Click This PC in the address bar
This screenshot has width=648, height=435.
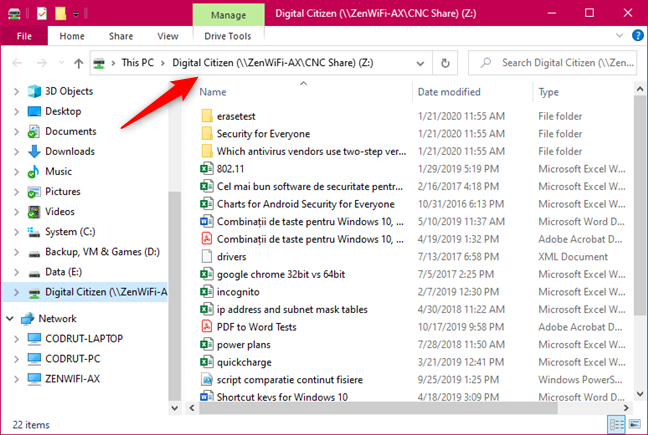[x=138, y=63]
